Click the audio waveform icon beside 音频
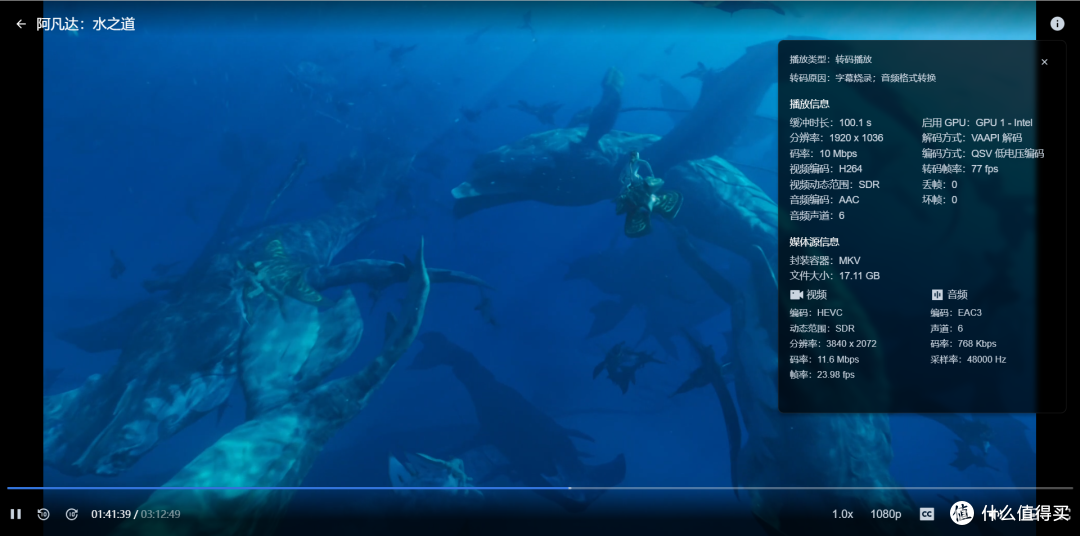Viewport: 1080px width, 536px height. [937, 295]
